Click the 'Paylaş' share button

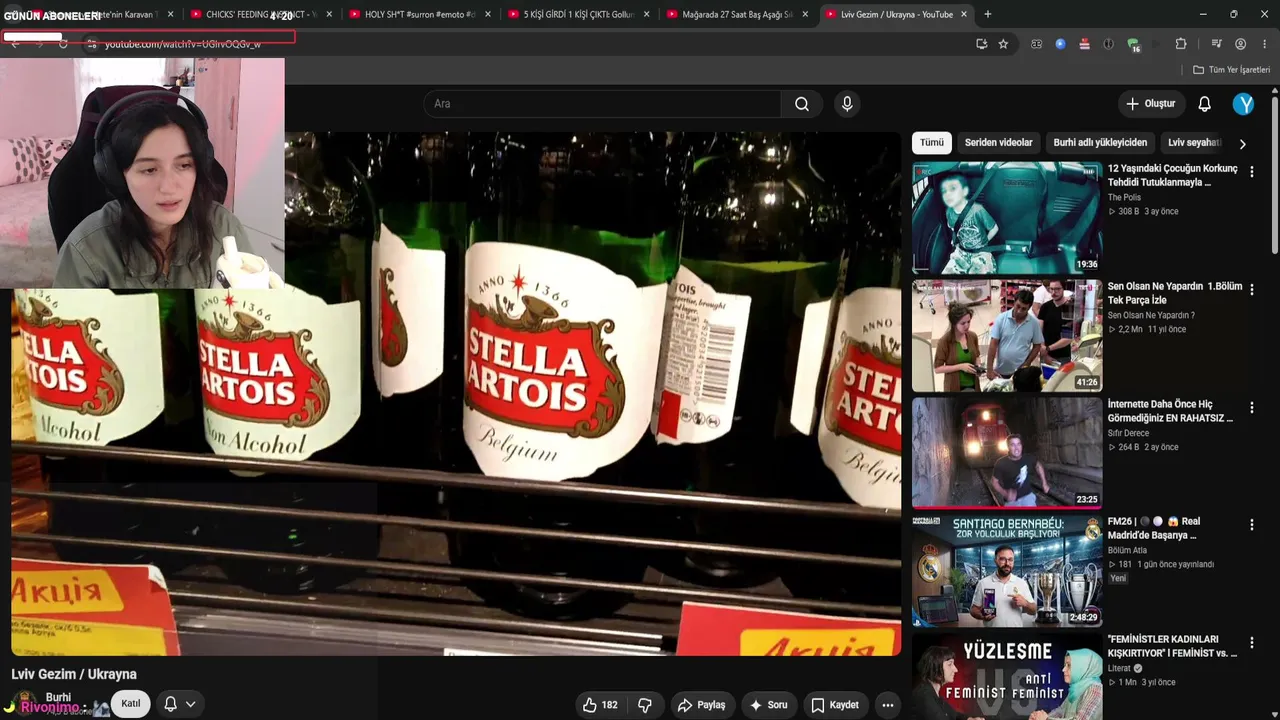(701, 705)
